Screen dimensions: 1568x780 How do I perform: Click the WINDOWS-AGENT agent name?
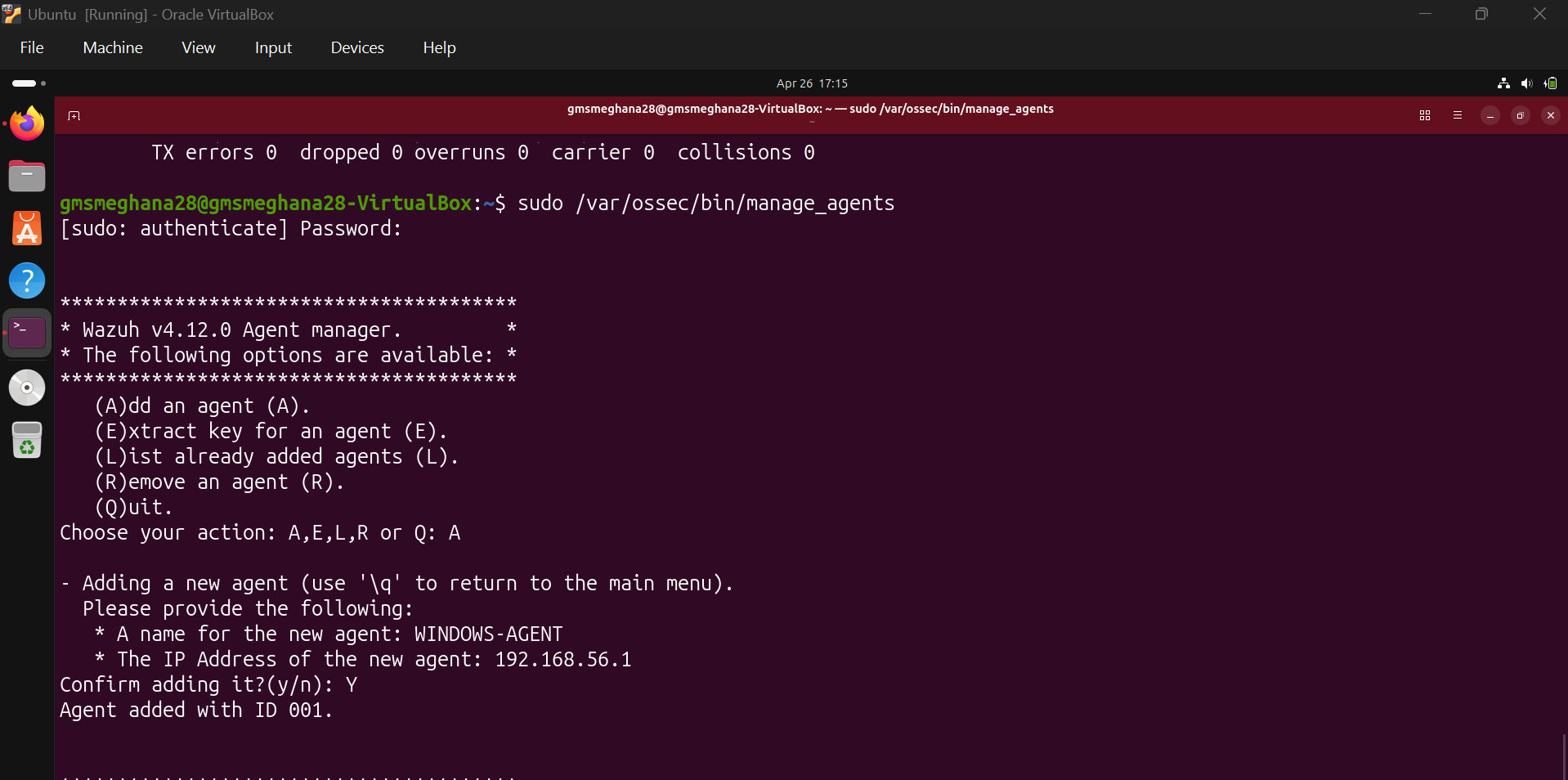coord(488,634)
